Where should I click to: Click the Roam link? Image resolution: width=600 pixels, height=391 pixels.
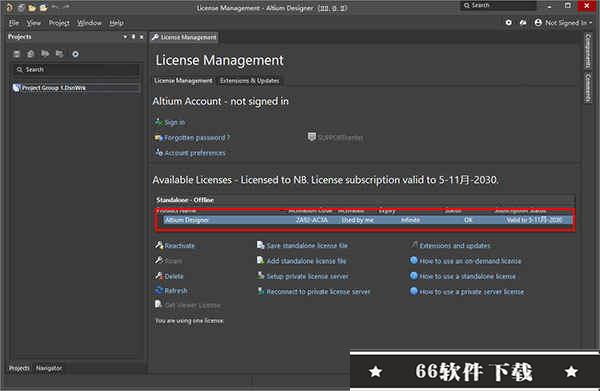[x=173, y=261]
